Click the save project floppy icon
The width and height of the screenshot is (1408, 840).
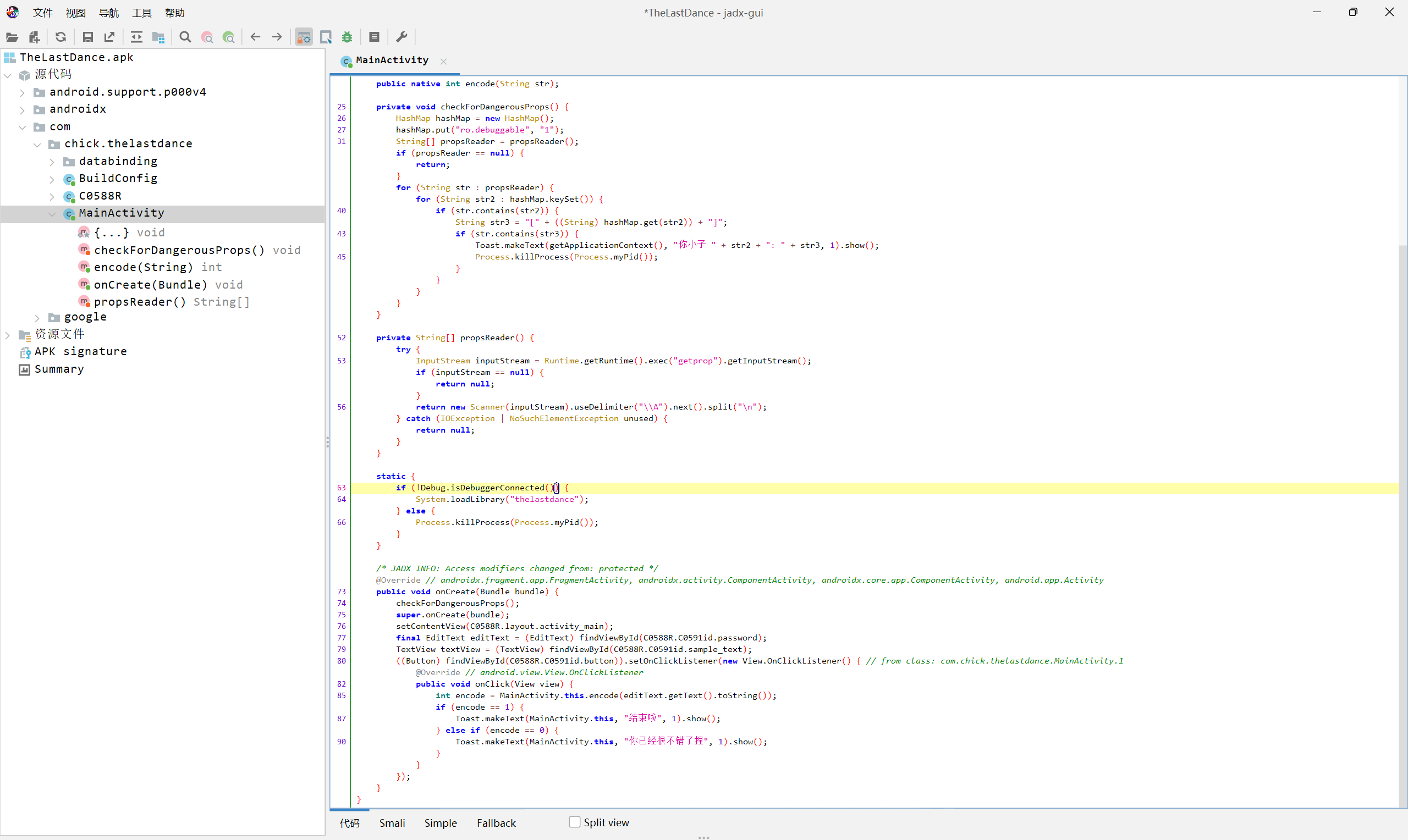pyautogui.click(x=88, y=37)
